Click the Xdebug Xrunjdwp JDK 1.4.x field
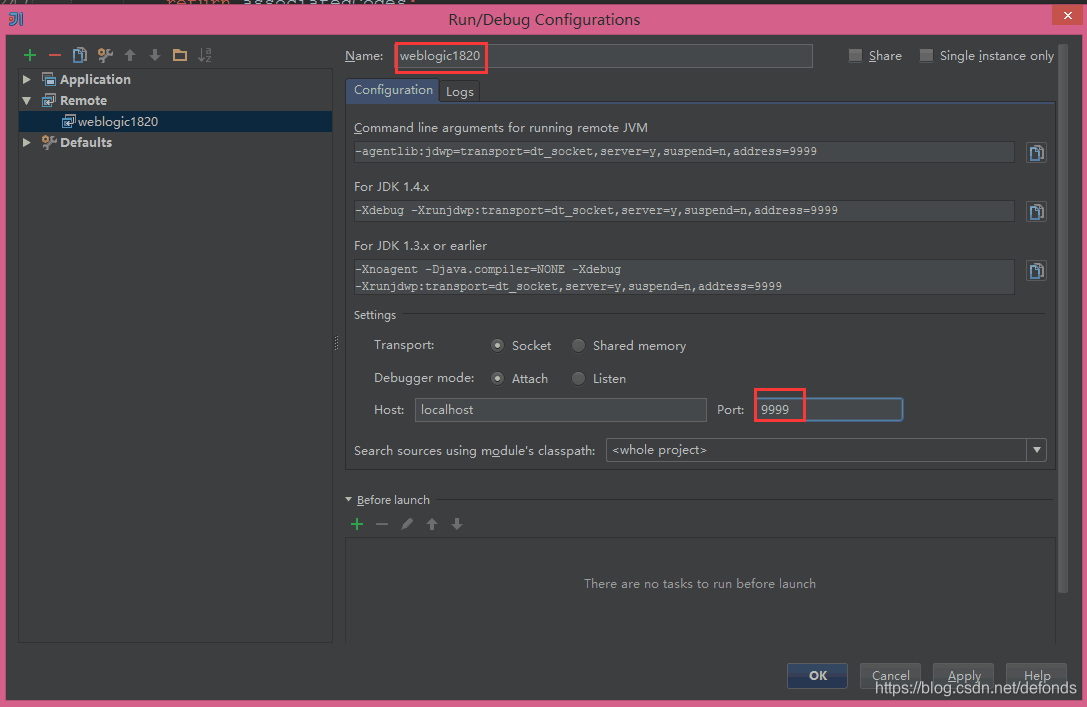1087x707 pixels. click(684, 211)
